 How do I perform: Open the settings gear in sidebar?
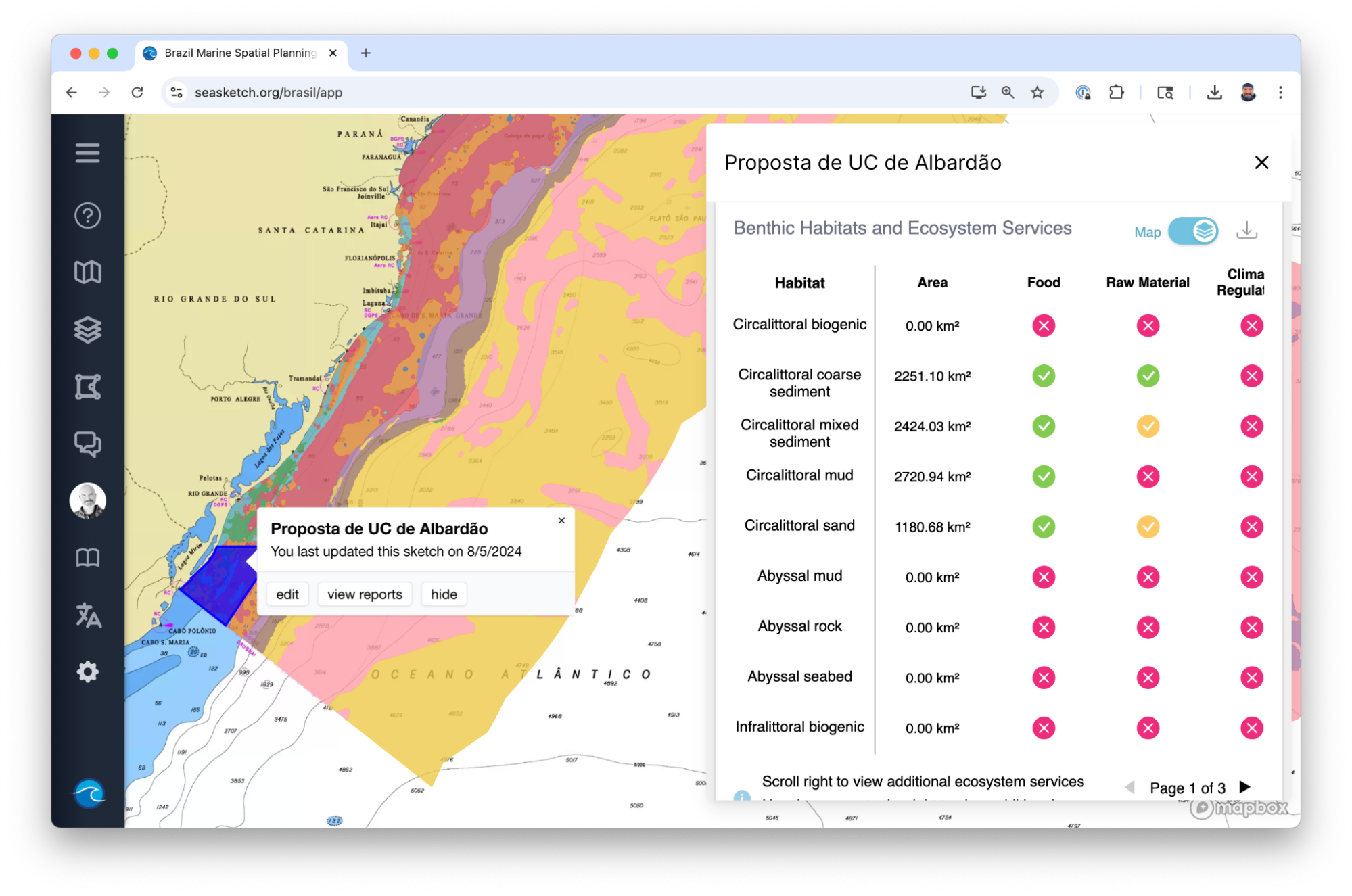point(87,672)
